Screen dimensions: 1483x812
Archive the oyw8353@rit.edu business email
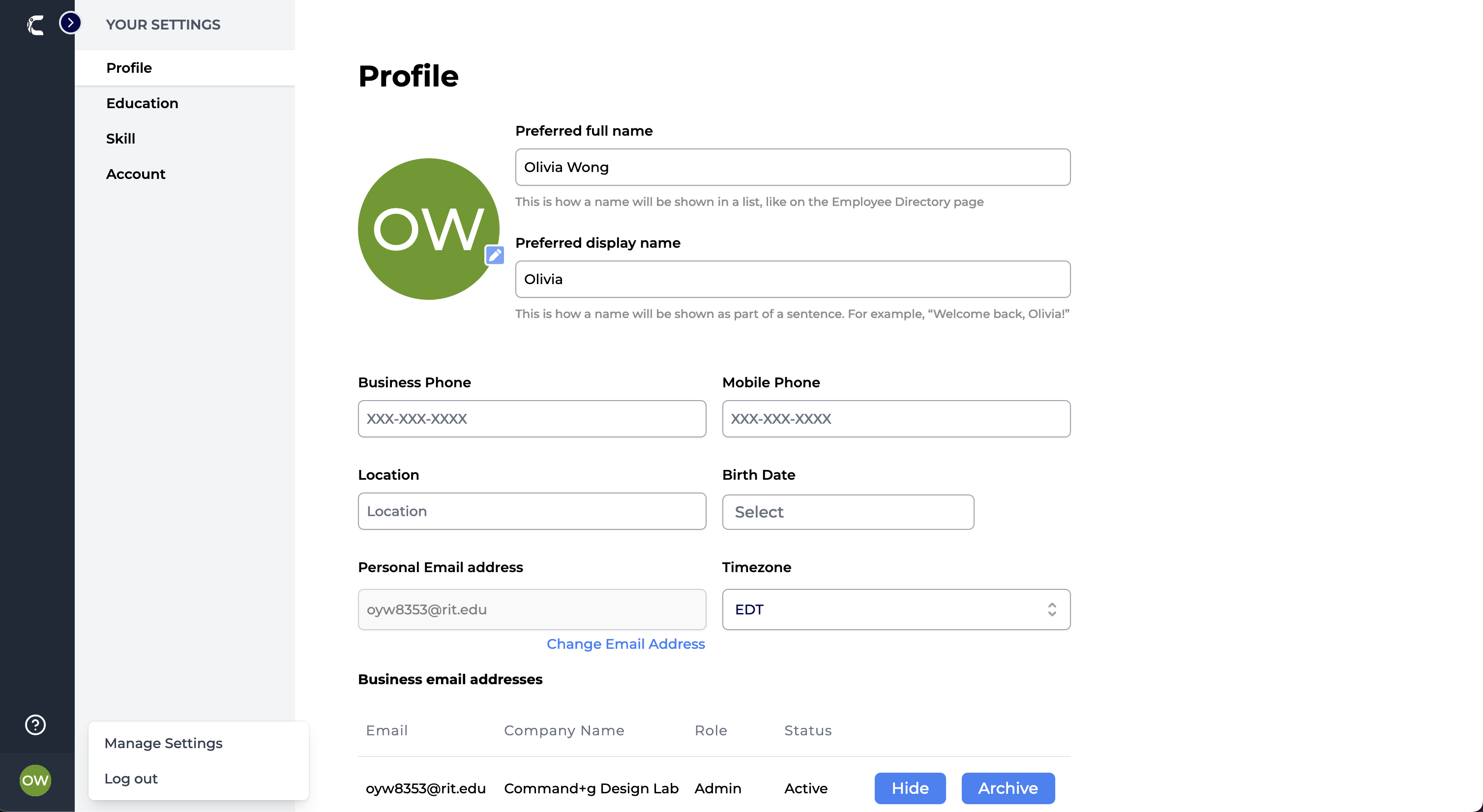[1008, 788]
